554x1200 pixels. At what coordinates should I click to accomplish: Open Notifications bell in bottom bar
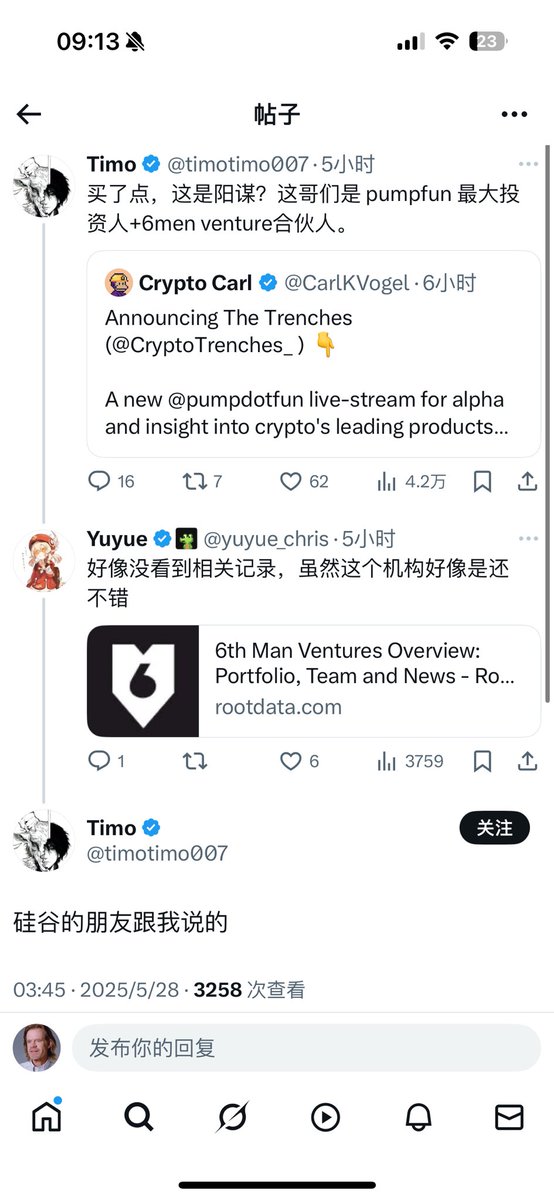417,1116
